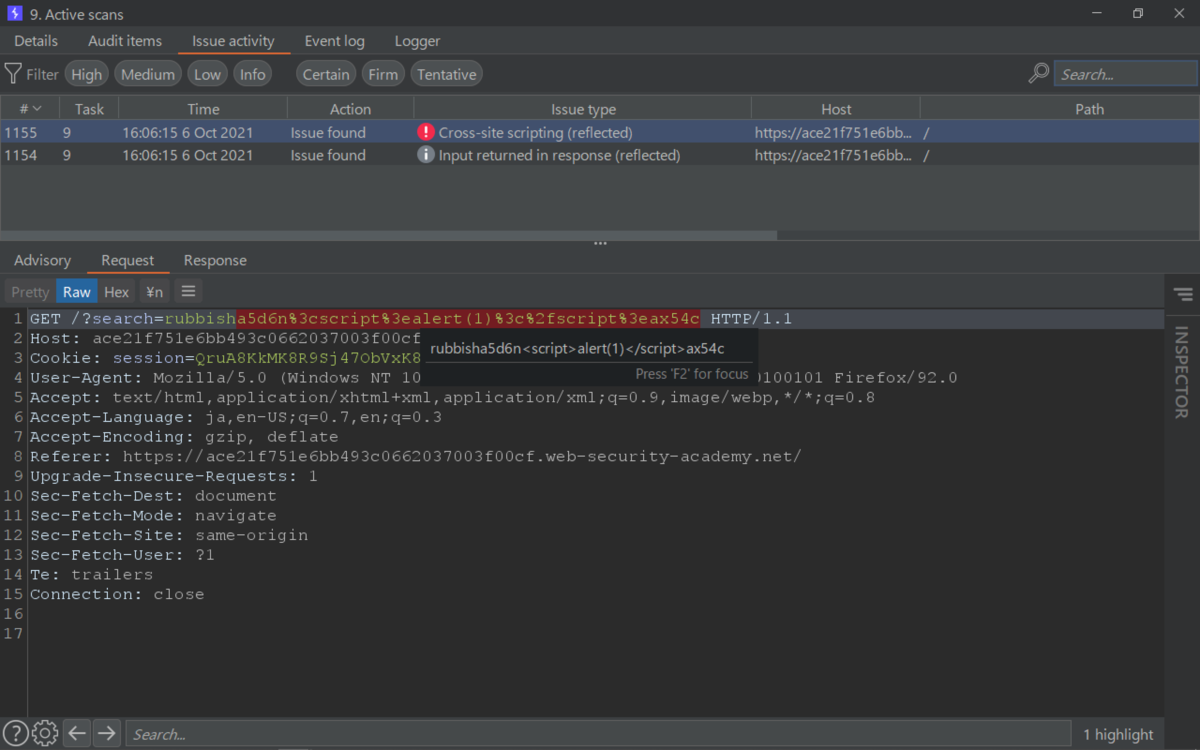Toggle the Low severity filter

208,74
